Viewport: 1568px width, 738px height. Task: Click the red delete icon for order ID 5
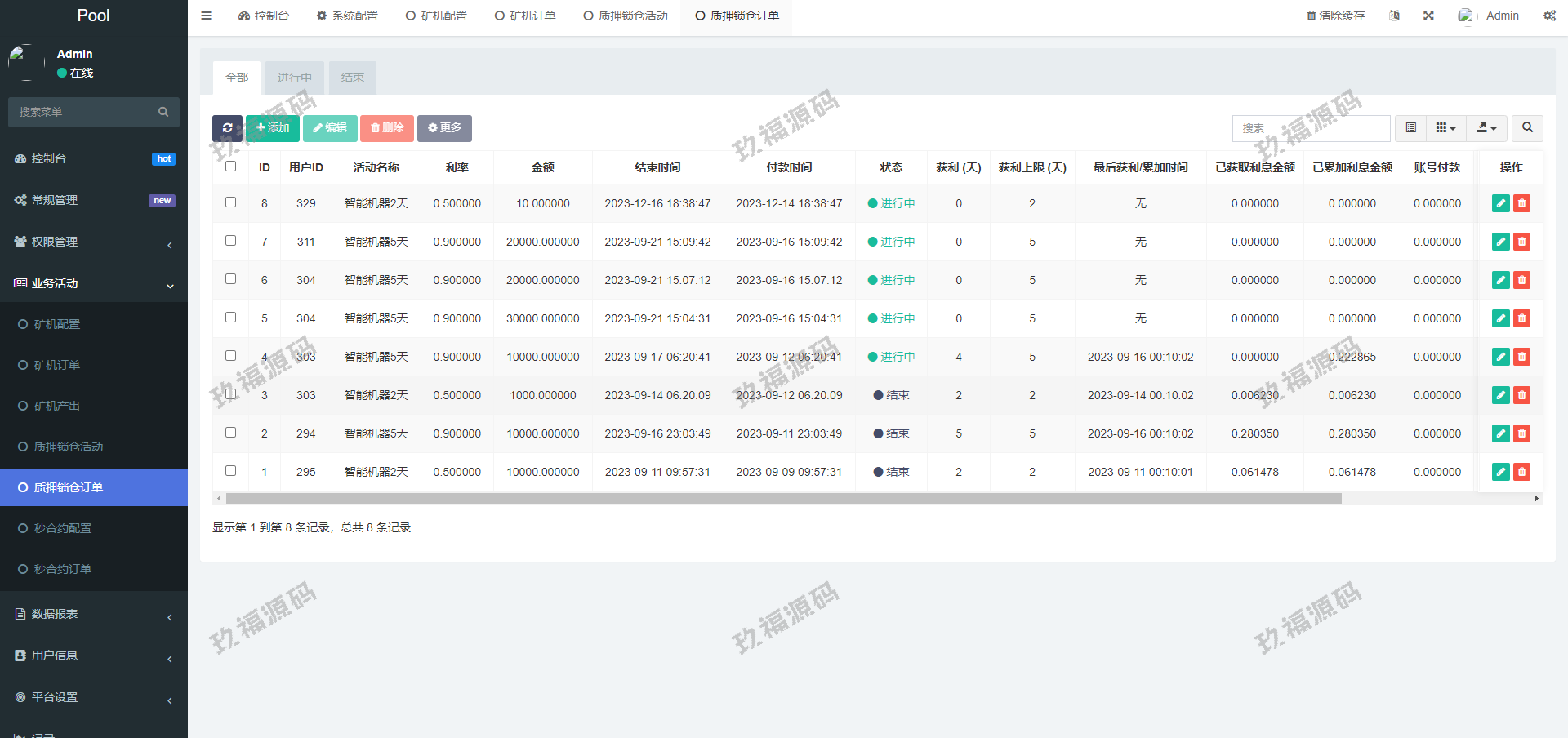[1521, 318]
